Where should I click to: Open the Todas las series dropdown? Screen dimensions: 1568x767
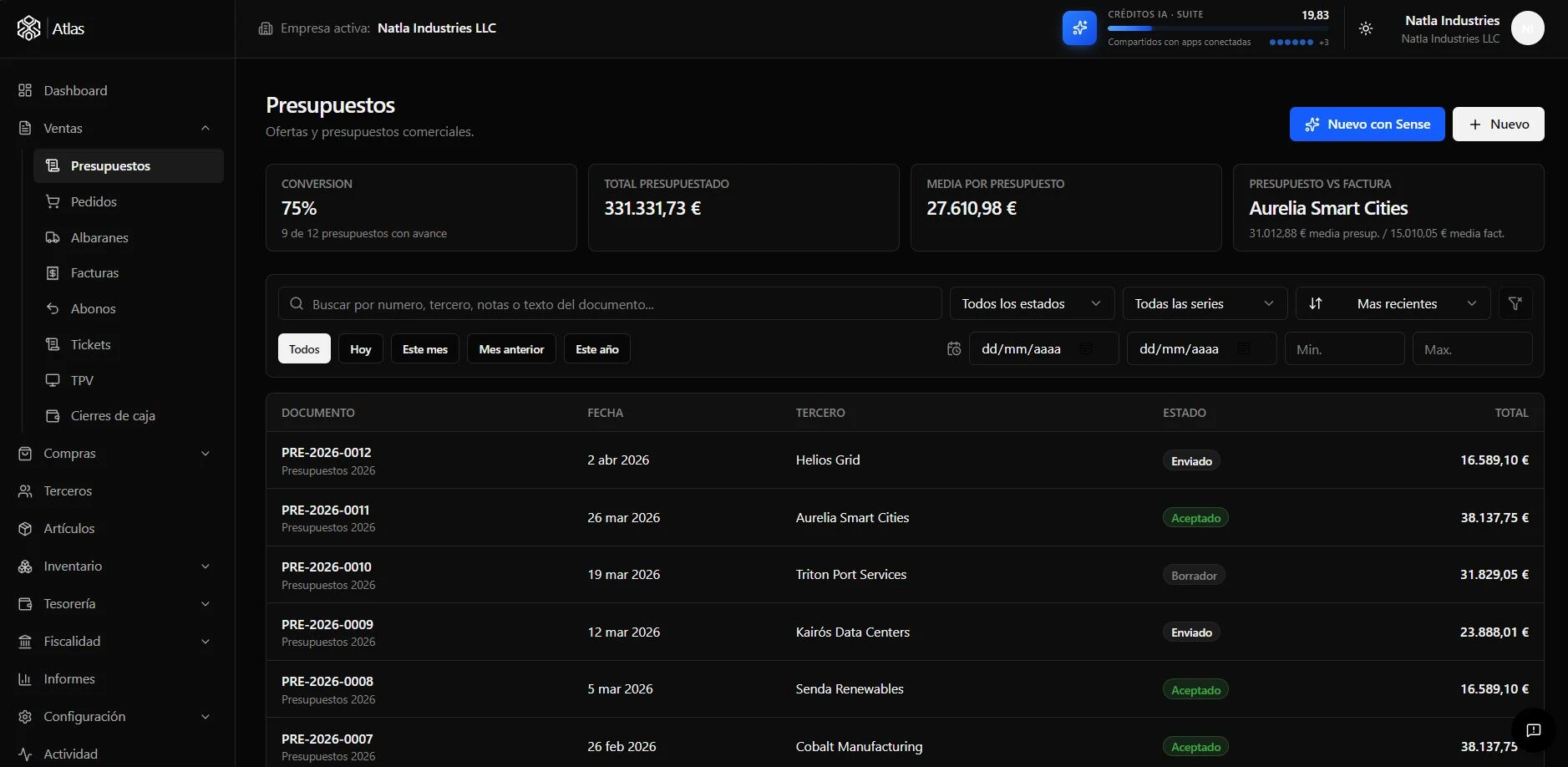point(1205,303)
